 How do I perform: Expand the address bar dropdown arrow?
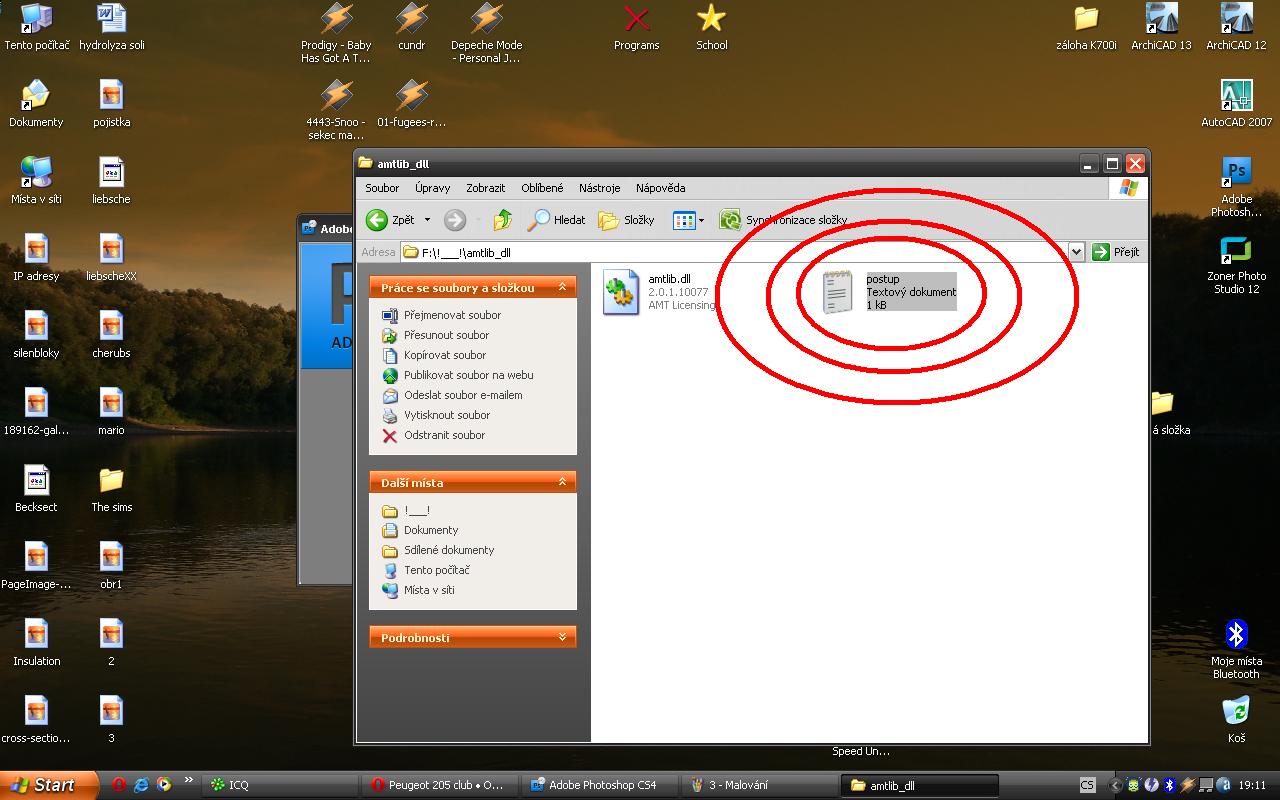(x=1076, y=252)
